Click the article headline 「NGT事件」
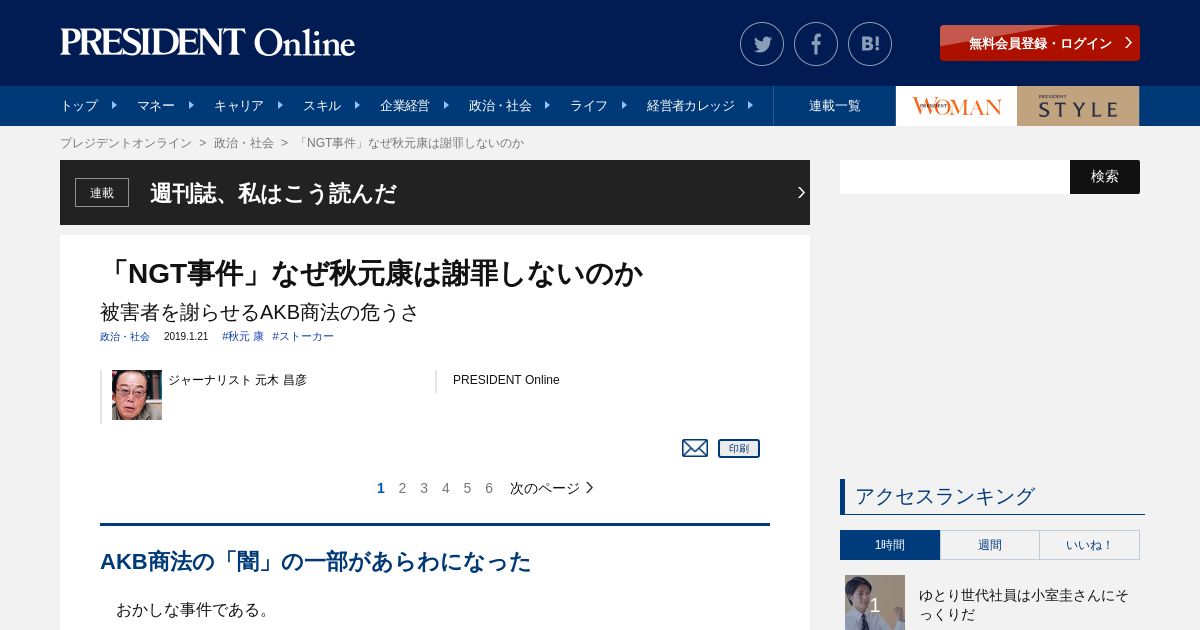This screenshot has width=1200, height=630. 371,273
